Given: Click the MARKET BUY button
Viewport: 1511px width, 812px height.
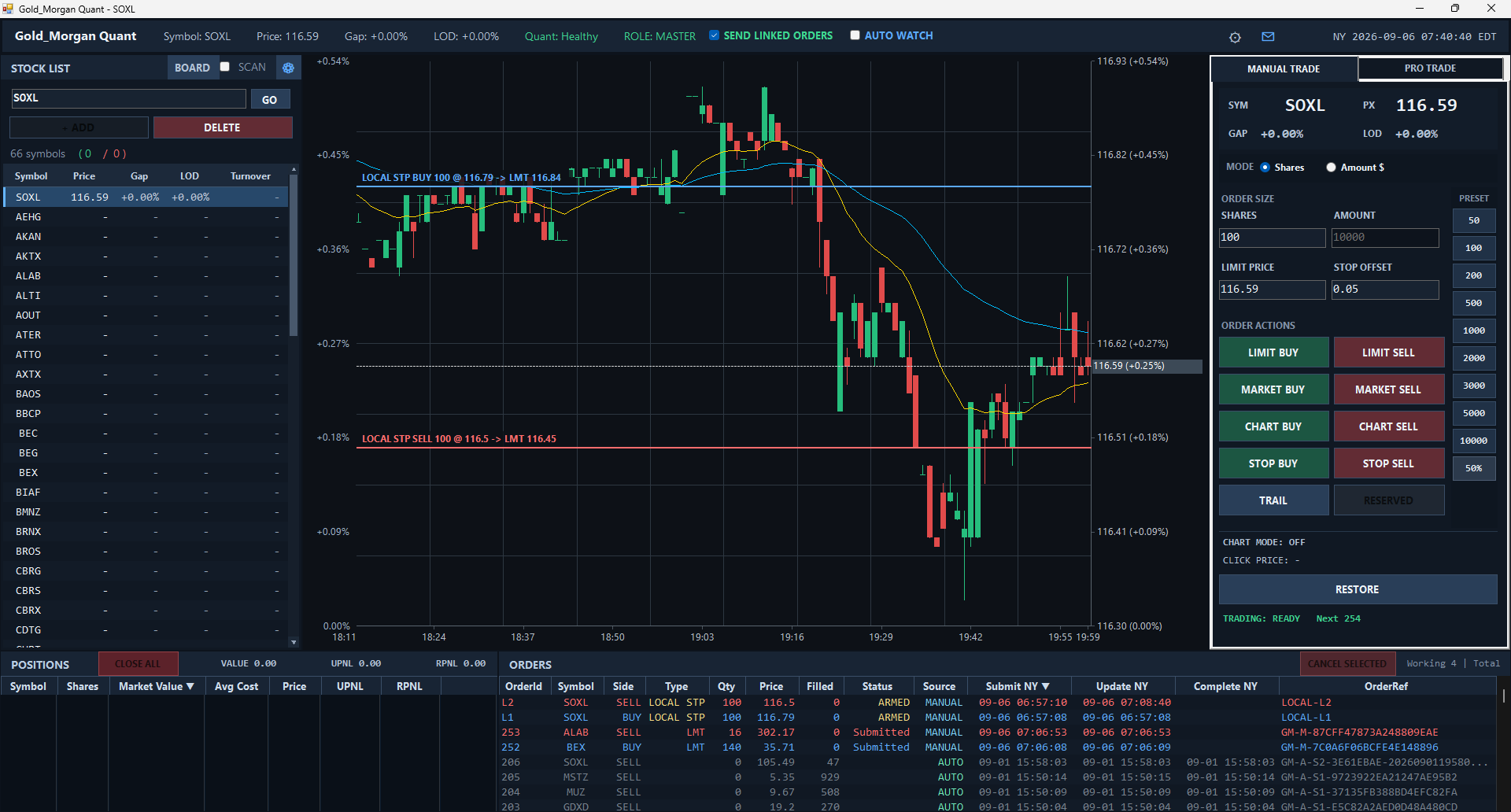Looking at the screenshot, I should pyautogui.click(x=1273, y=389).
